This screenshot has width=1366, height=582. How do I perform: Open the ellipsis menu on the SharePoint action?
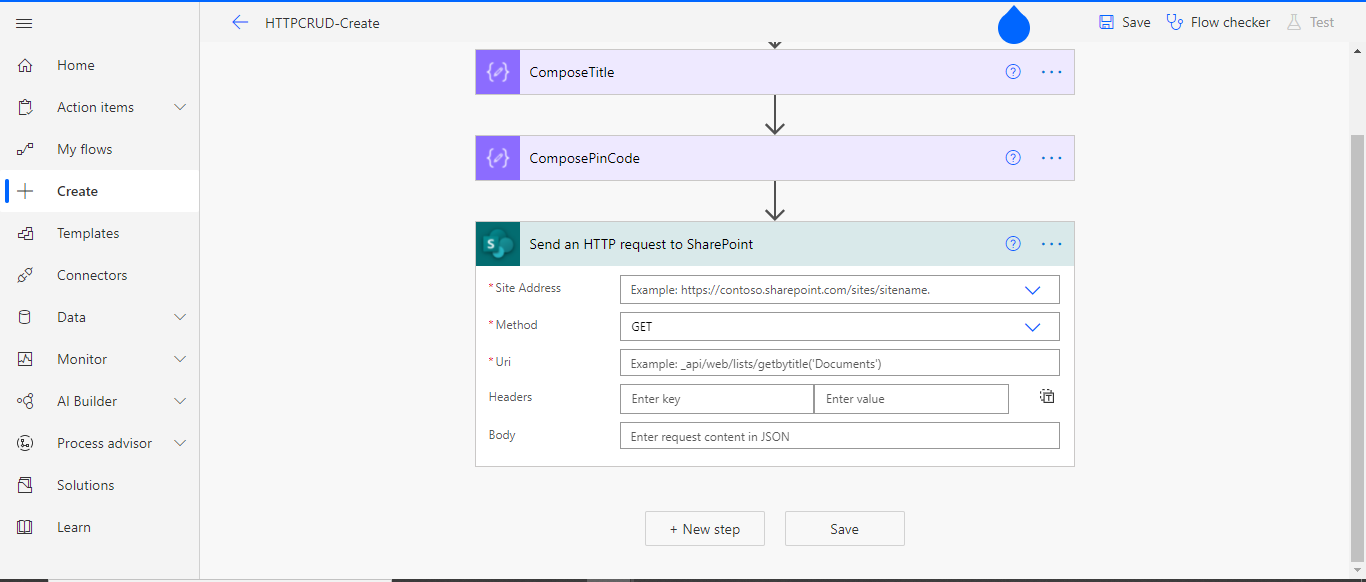[x=1050, y=243]
